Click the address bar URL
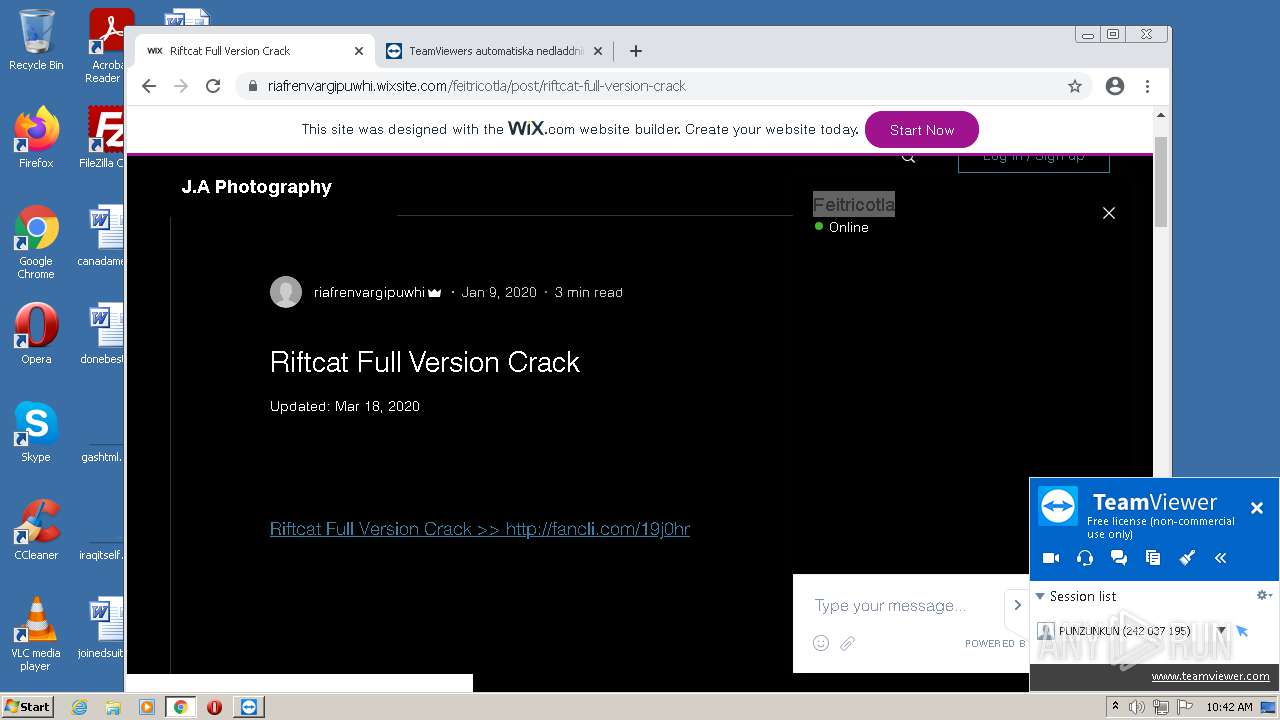 [x=477, y=86]
